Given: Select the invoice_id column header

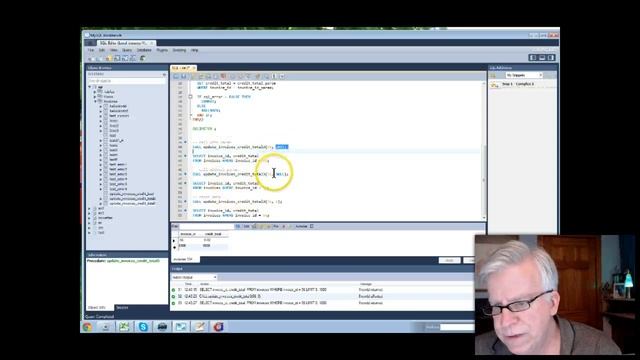Looking at the screenshot, I should (x=188, y=234).
